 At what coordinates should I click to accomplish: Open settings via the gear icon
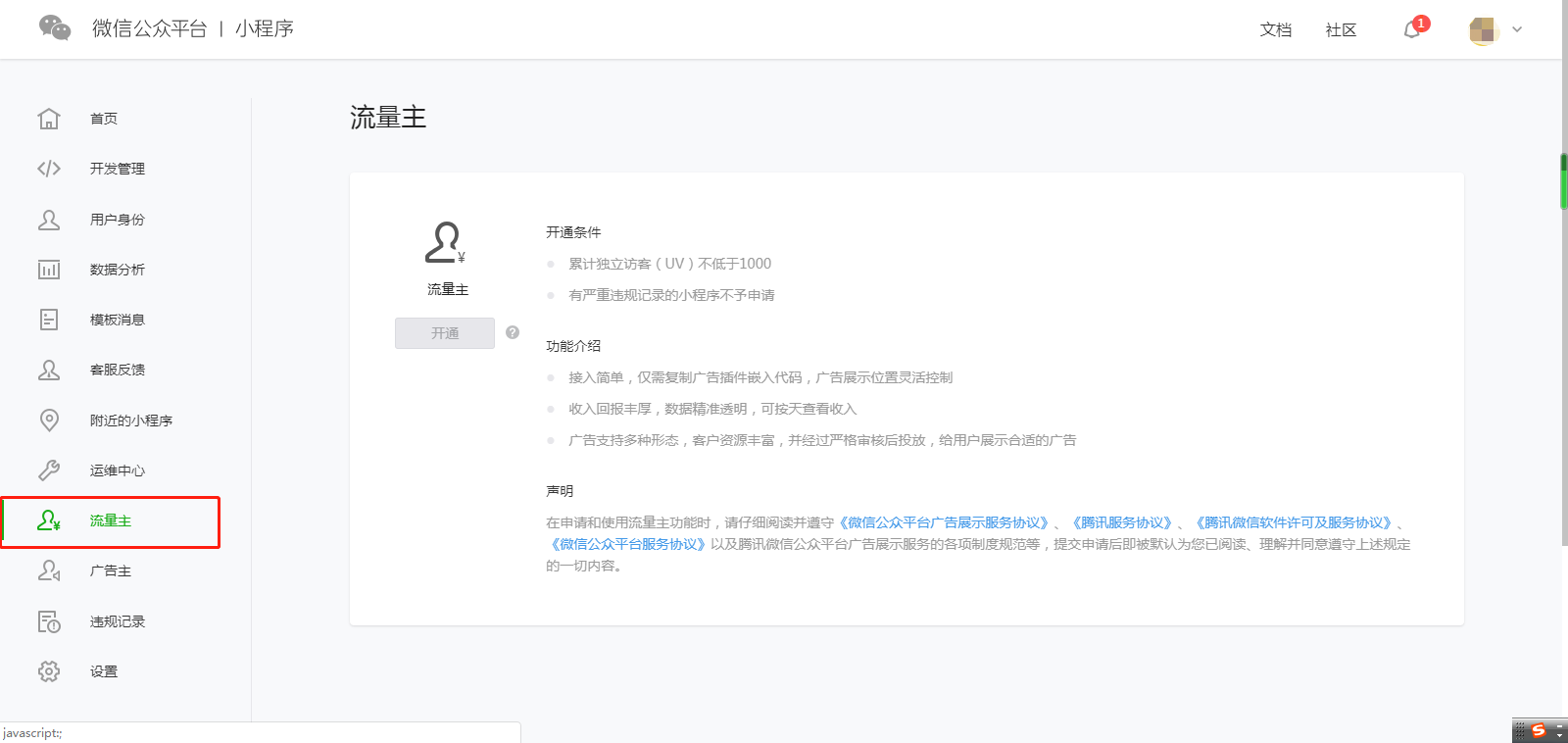click(x=49, y=671)
